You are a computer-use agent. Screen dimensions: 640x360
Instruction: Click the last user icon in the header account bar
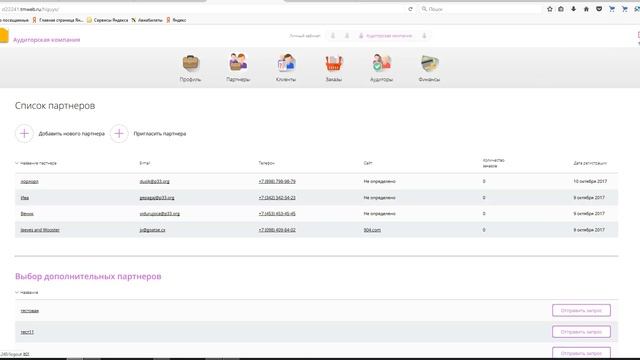click(x=424, y=36)
